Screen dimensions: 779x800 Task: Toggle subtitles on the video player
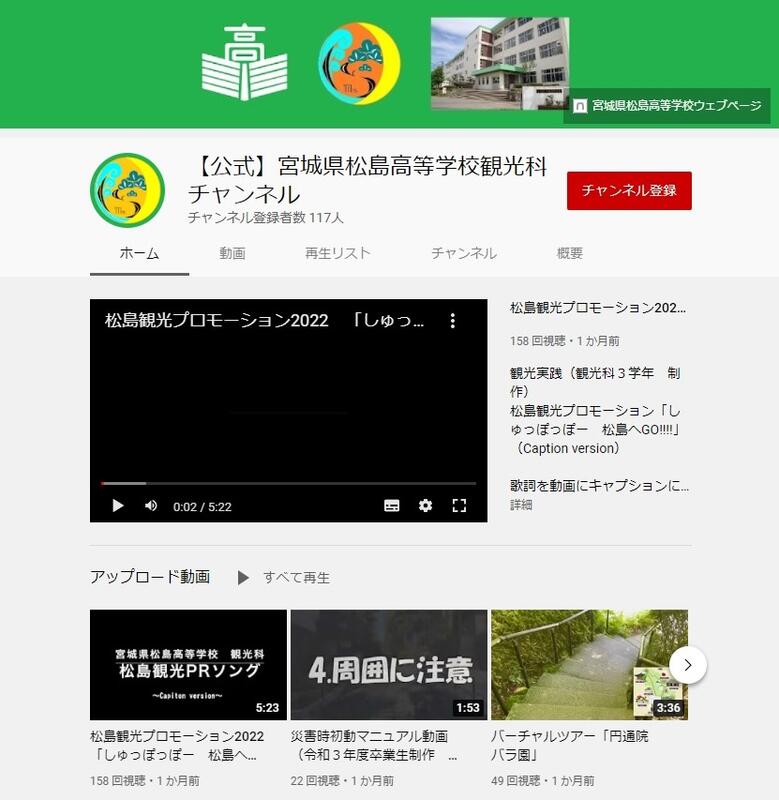click(391, 506)
